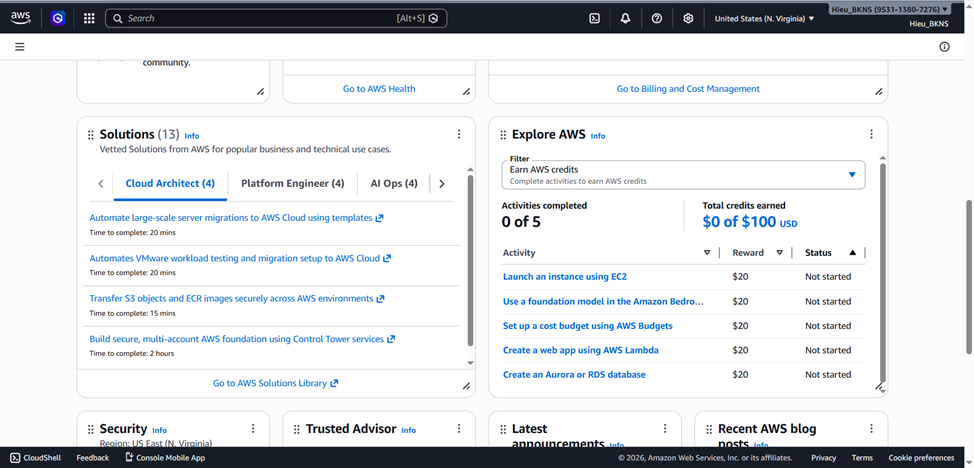
Task: Open Create an Aurora or RDS database
Action: [x=574, y=375]
